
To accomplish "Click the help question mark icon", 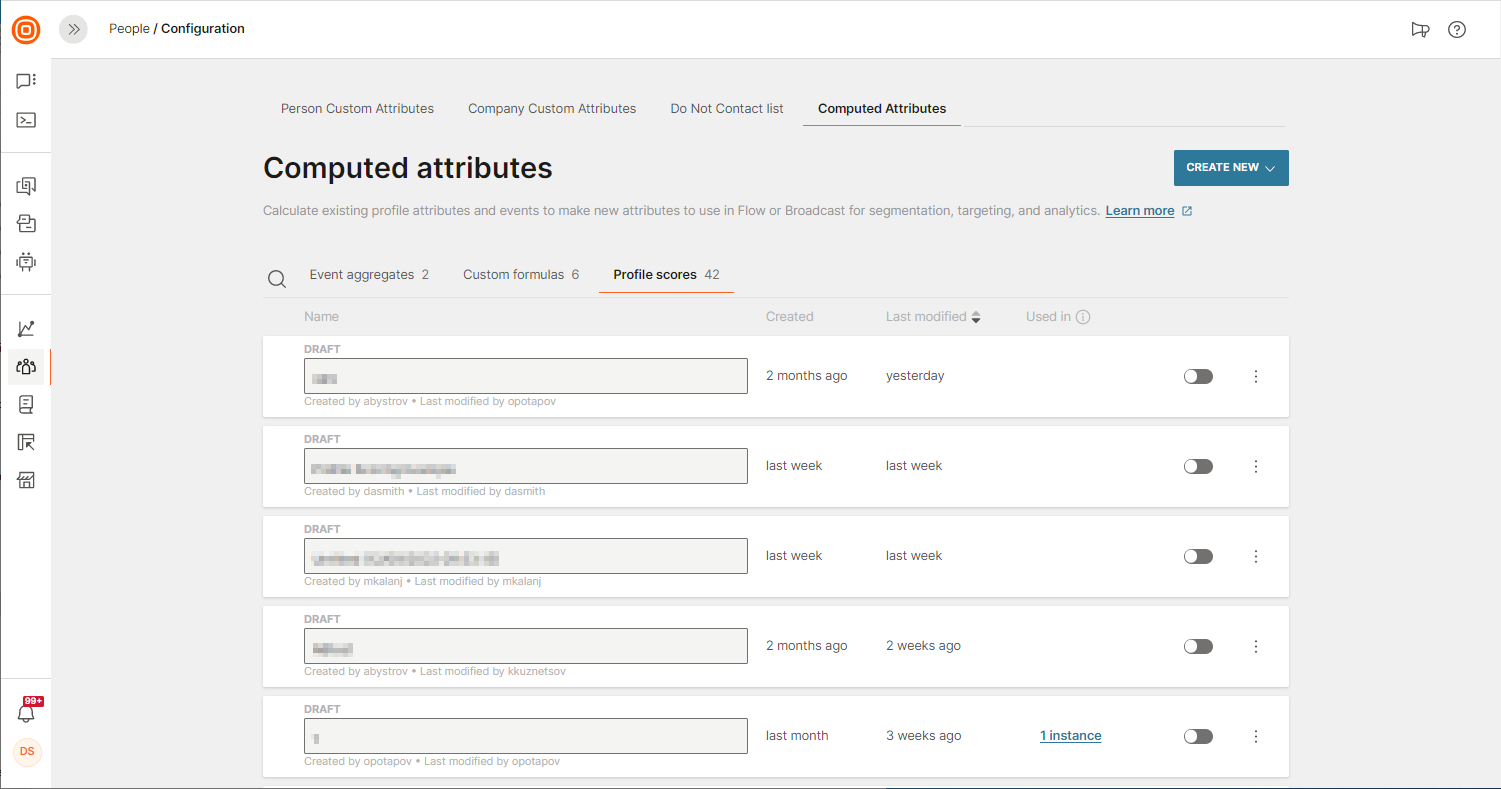I will pyautogui.click(x=1457, y=29).
